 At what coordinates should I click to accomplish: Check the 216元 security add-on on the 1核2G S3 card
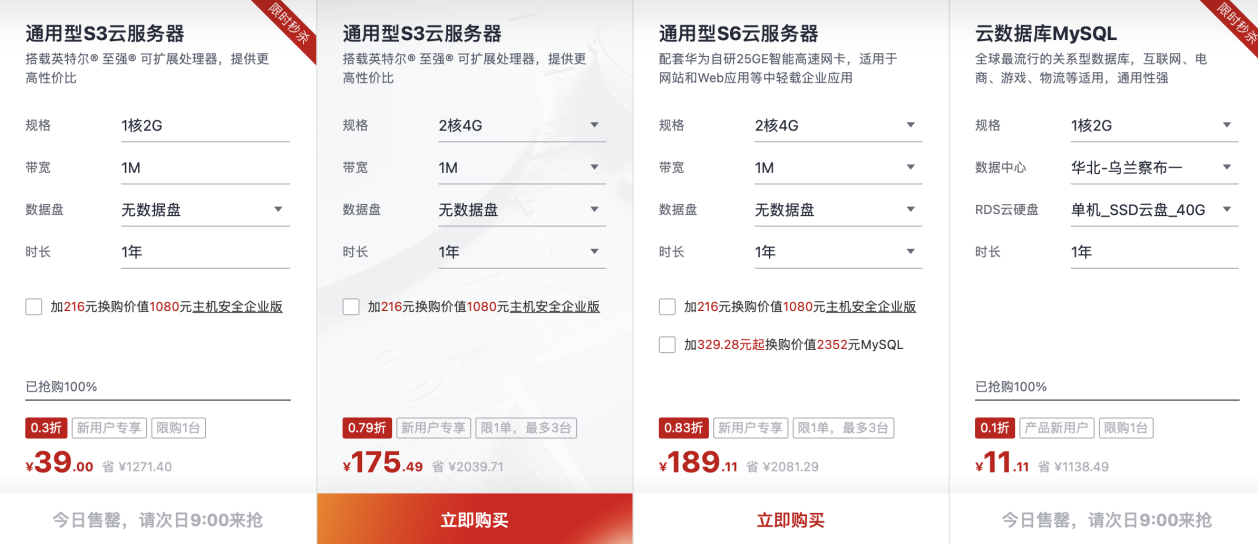tap(34, 307)
